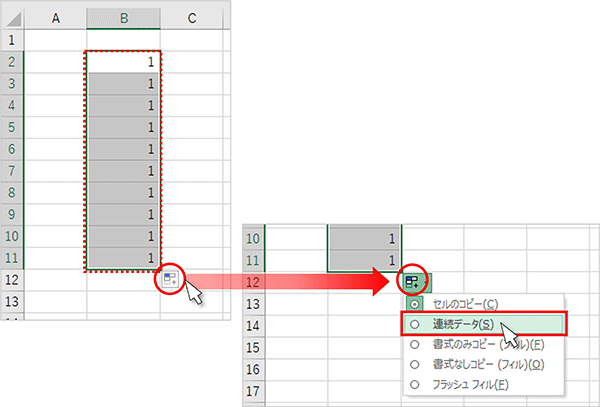Click cell B7 containing 1

[123, 171]
